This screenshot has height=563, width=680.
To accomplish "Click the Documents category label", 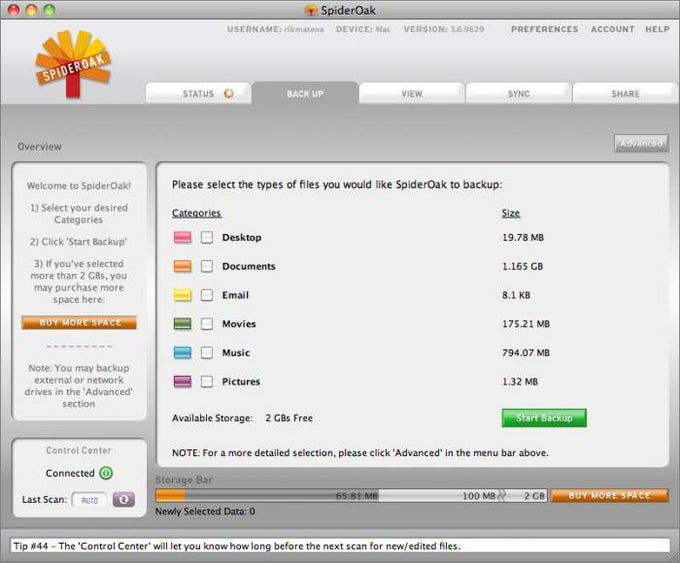I will pos(248,266).
